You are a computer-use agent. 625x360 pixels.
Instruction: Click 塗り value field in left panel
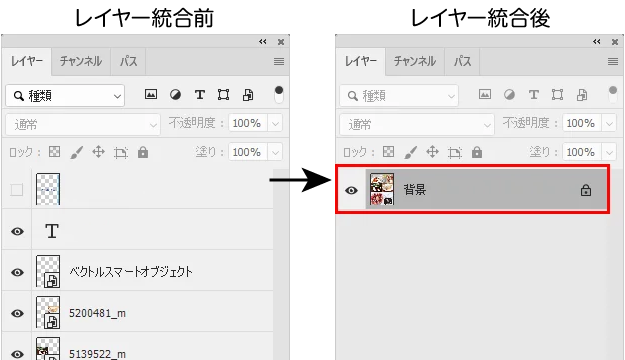248,152
